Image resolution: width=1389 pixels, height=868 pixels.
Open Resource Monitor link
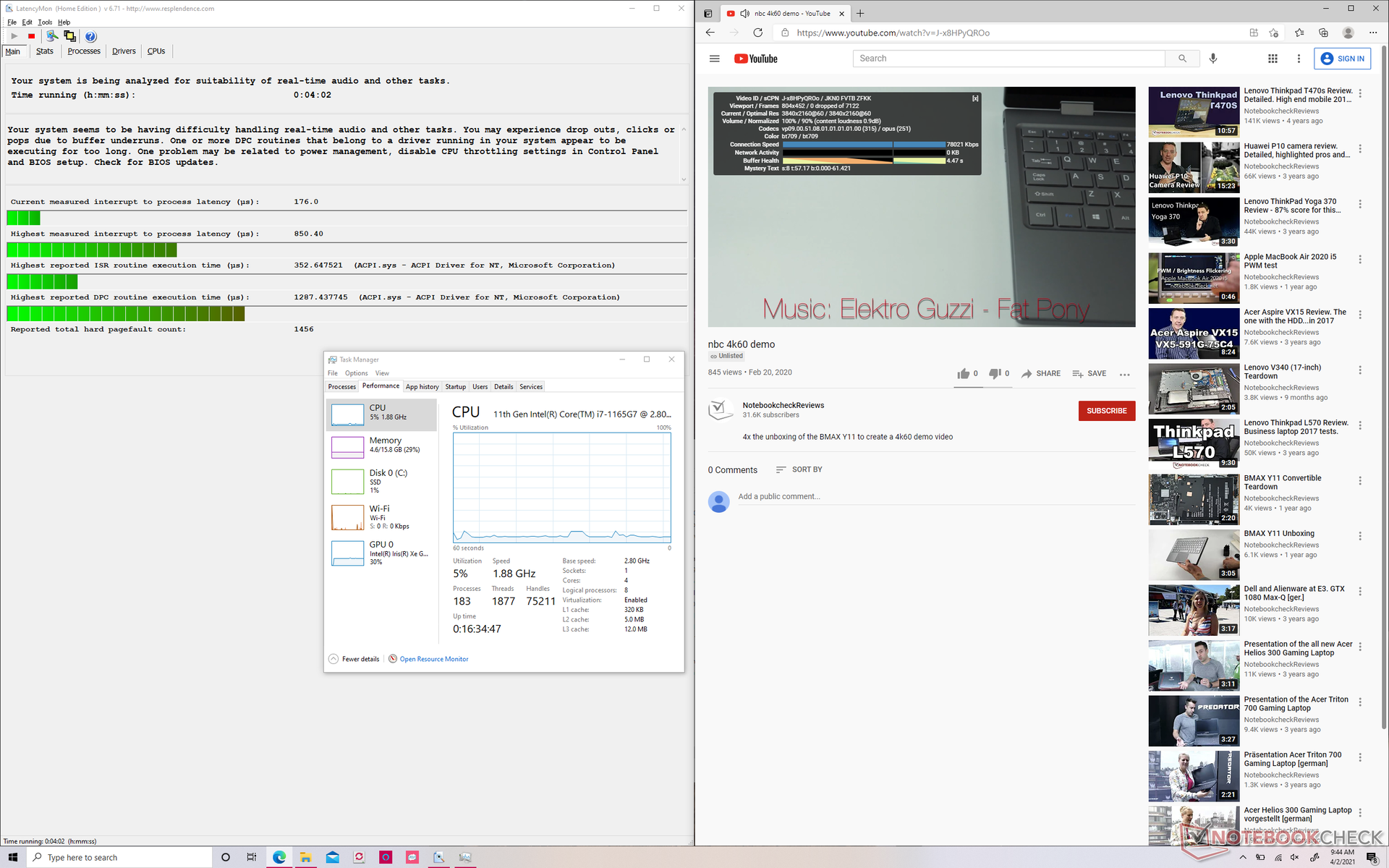point(433,659)
